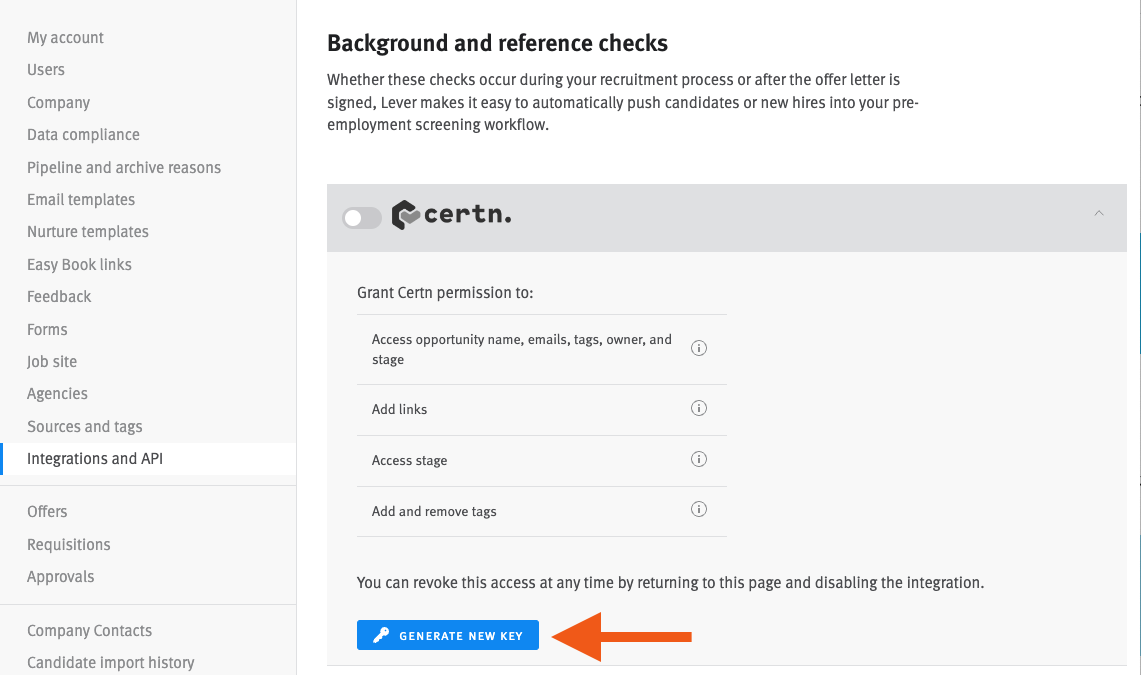Toggle the Certn integration switch
Viewport: 1141px width, 675px height.
[362, 217]
